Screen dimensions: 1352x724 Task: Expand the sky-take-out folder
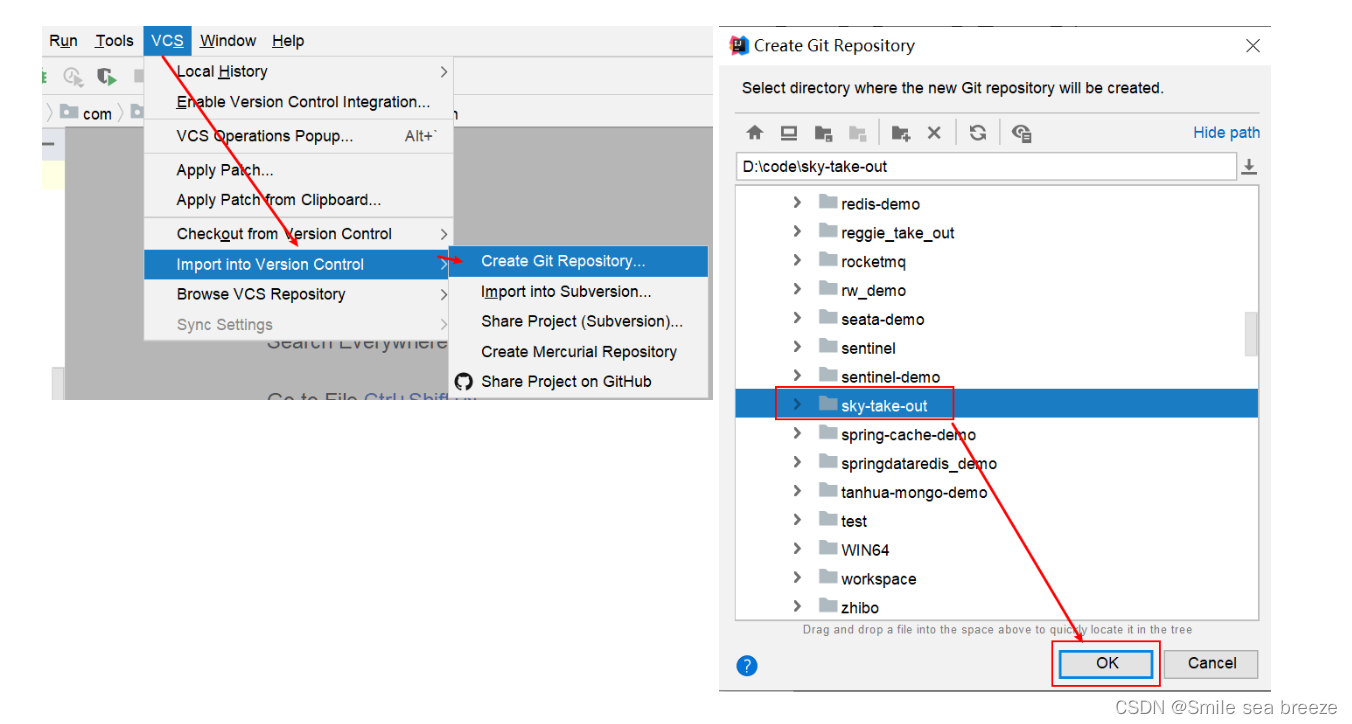(797, 405)
